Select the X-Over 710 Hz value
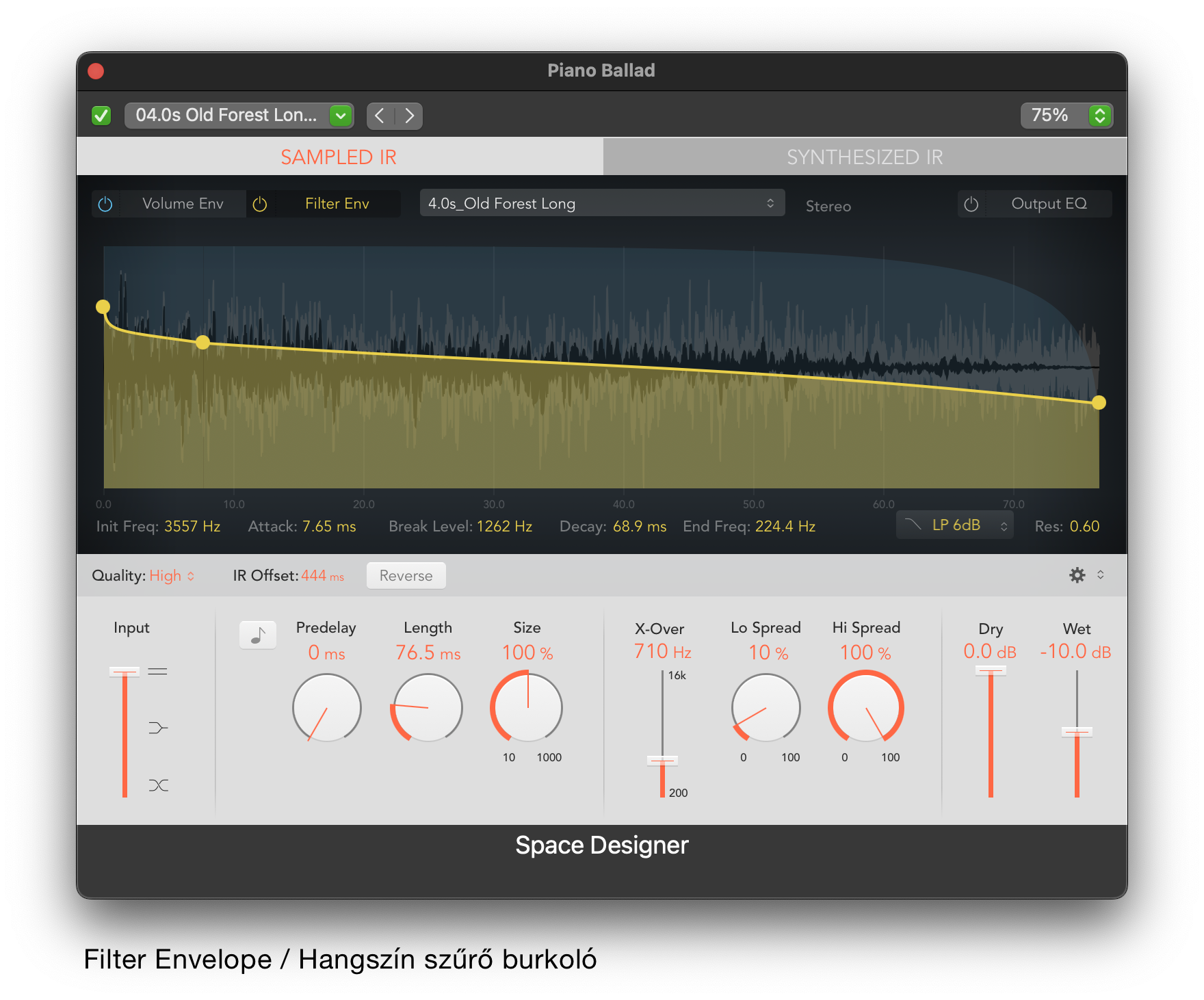1204x1000 pixels. point(662,651)
